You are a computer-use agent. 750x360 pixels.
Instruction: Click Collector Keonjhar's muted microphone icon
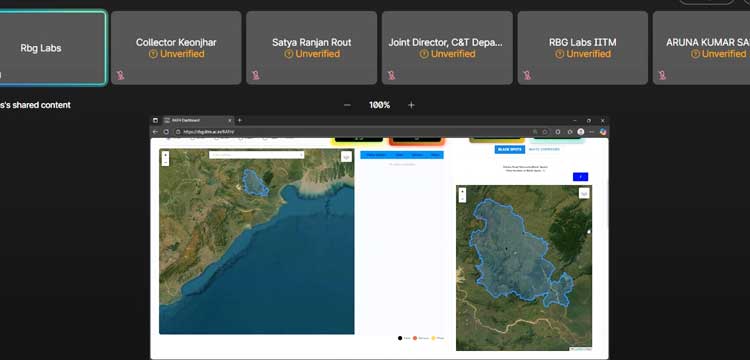point(120,75)
